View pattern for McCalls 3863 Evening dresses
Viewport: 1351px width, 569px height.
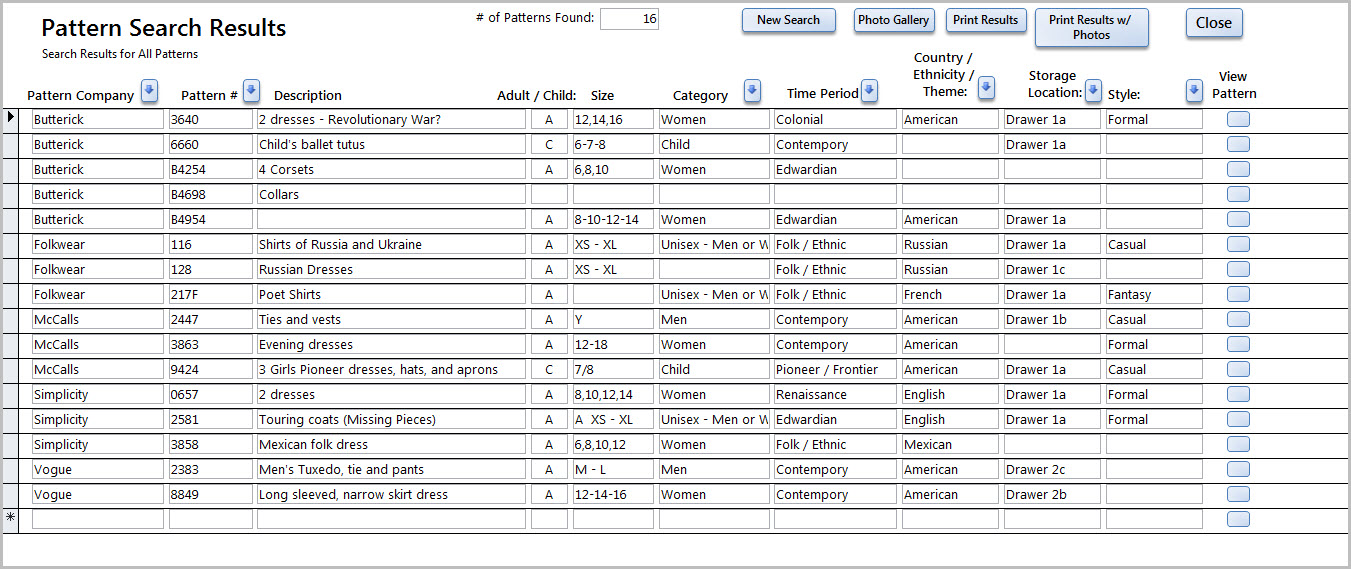[x=1238, y=345]
